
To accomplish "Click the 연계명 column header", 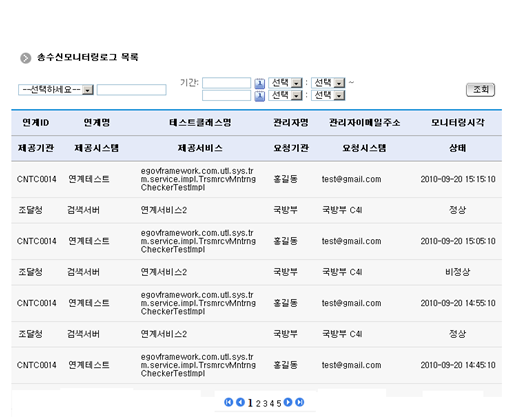I will (x=97, y=123).
